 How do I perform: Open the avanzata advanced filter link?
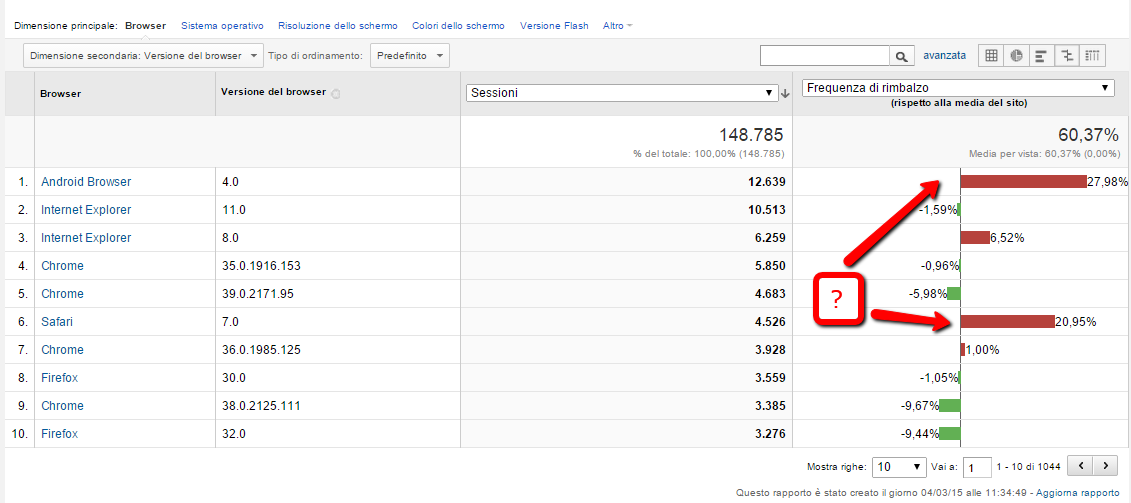tap(944, 56)
